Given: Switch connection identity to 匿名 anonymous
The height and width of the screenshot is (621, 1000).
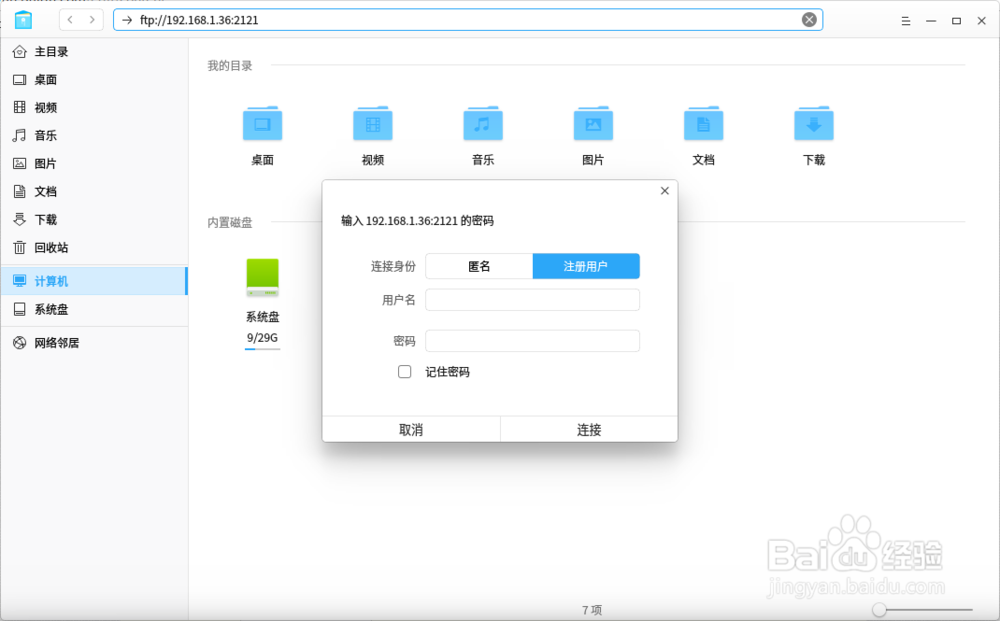Looking at the screenshot, I should 479,266.
